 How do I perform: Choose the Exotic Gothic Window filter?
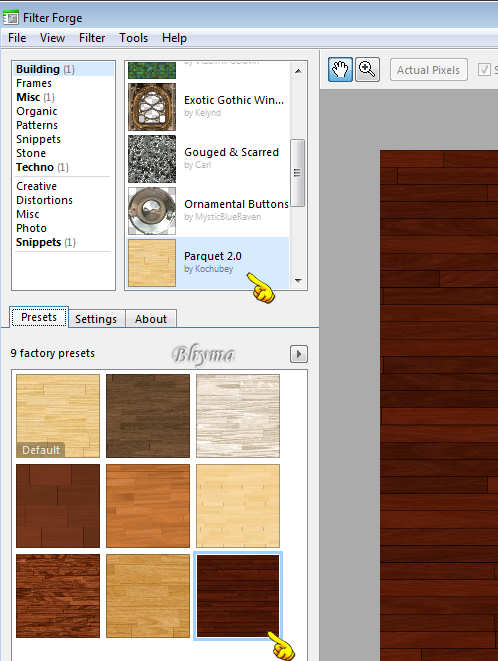[208, 107]
